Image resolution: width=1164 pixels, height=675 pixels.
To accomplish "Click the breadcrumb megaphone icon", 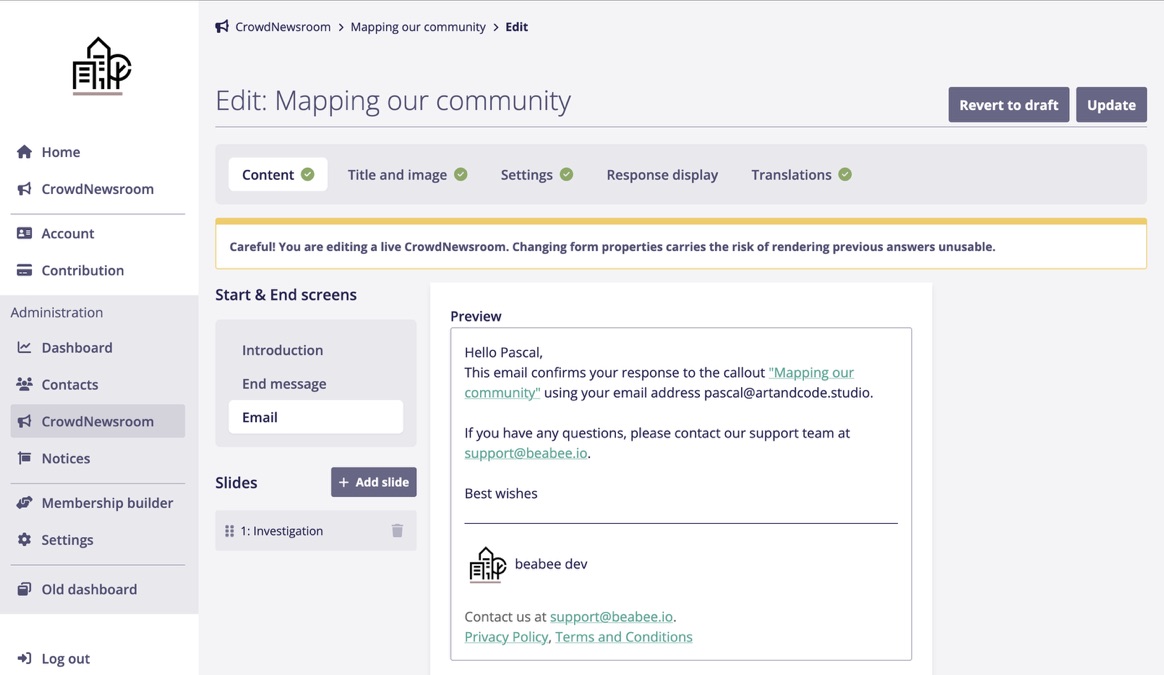I will pyautogui.click(x=222, y=27).
